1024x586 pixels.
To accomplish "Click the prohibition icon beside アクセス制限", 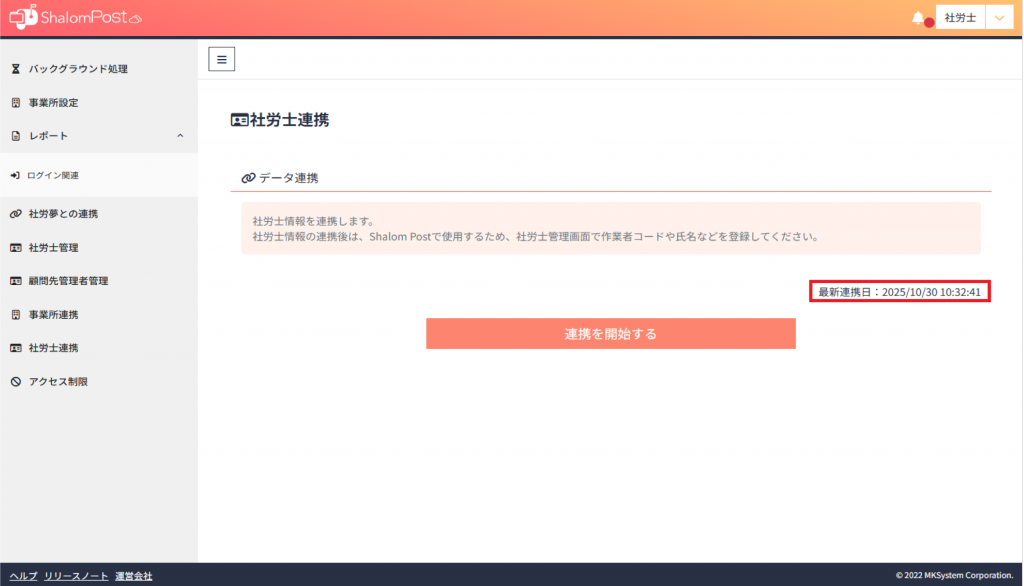I will 15,382.
